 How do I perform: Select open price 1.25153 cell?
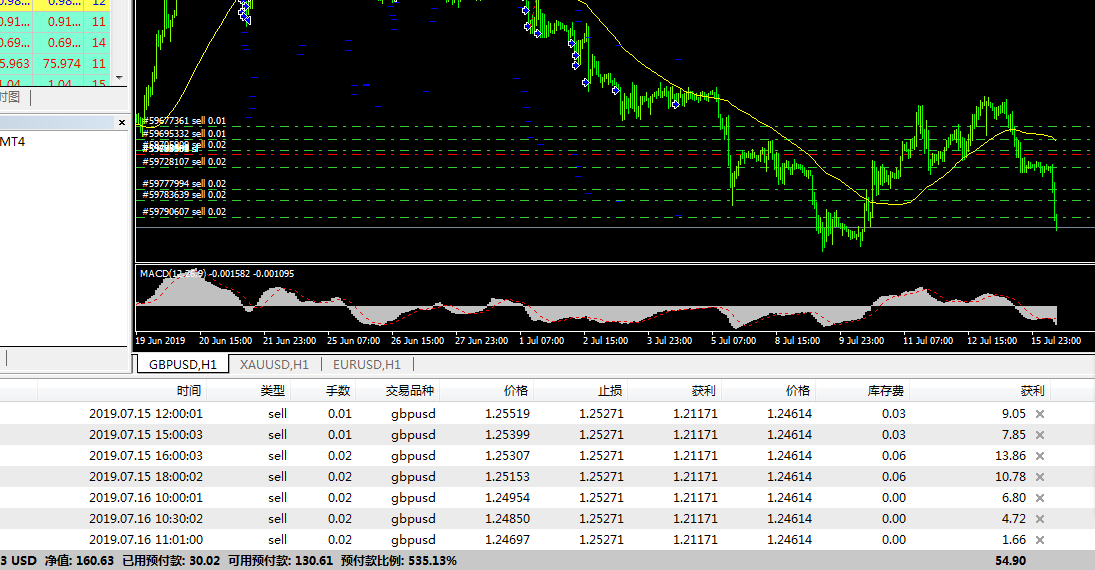point(508,476)
